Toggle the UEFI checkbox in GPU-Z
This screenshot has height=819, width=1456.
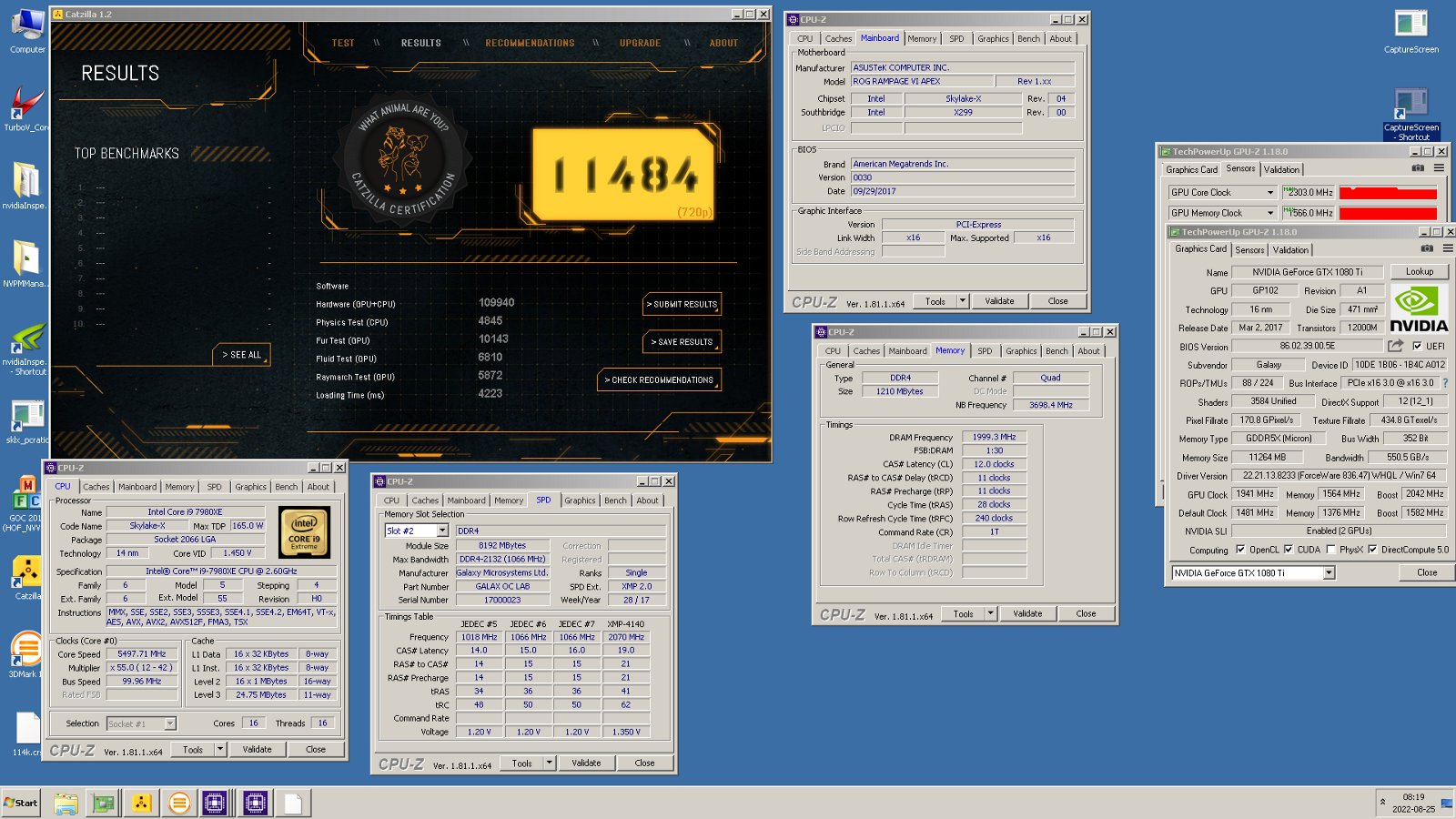(1417, 346)
